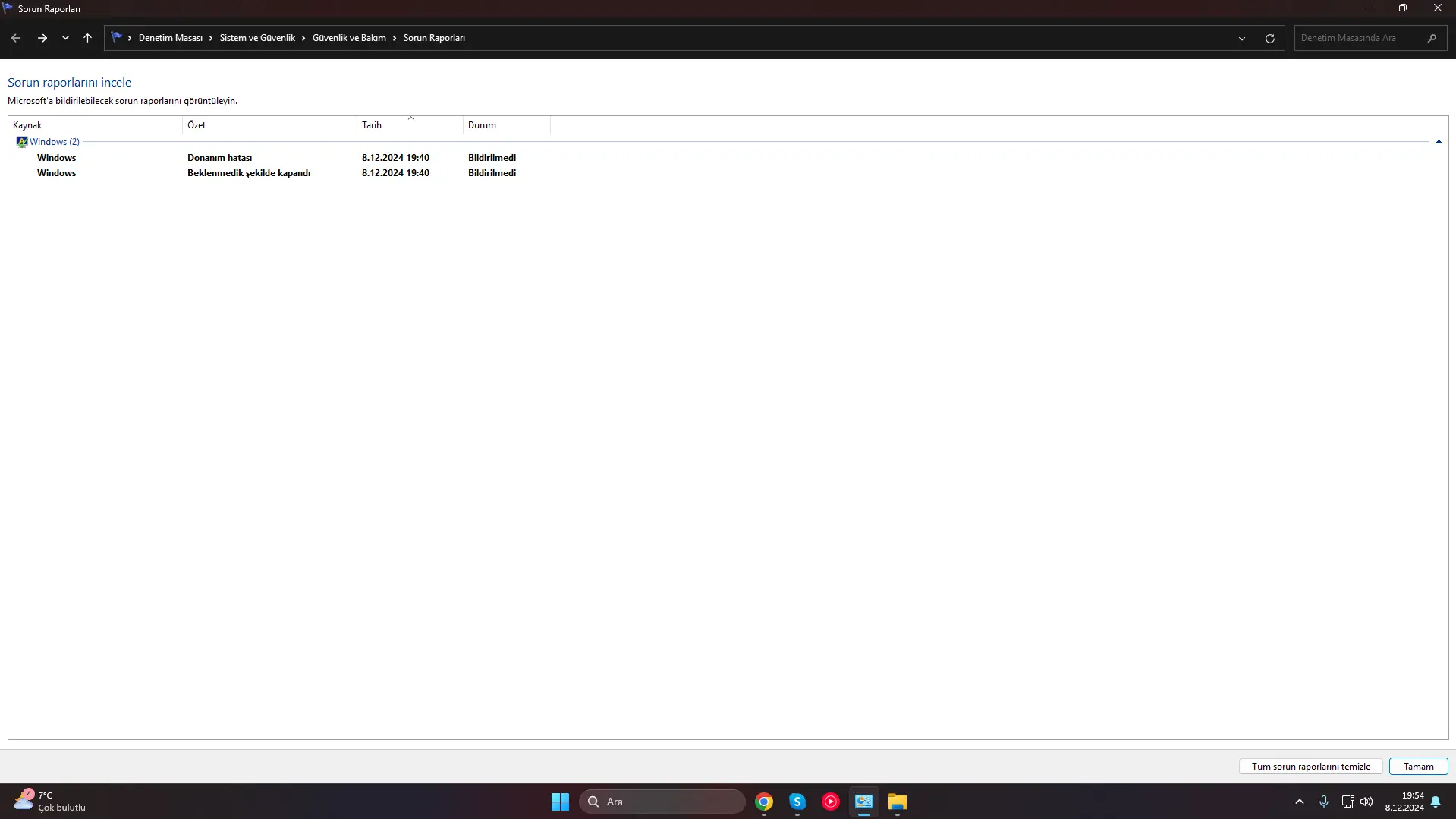1456x819 pixels.
Task: Open the Windows Start menu
Action: (x=560, y=802)
